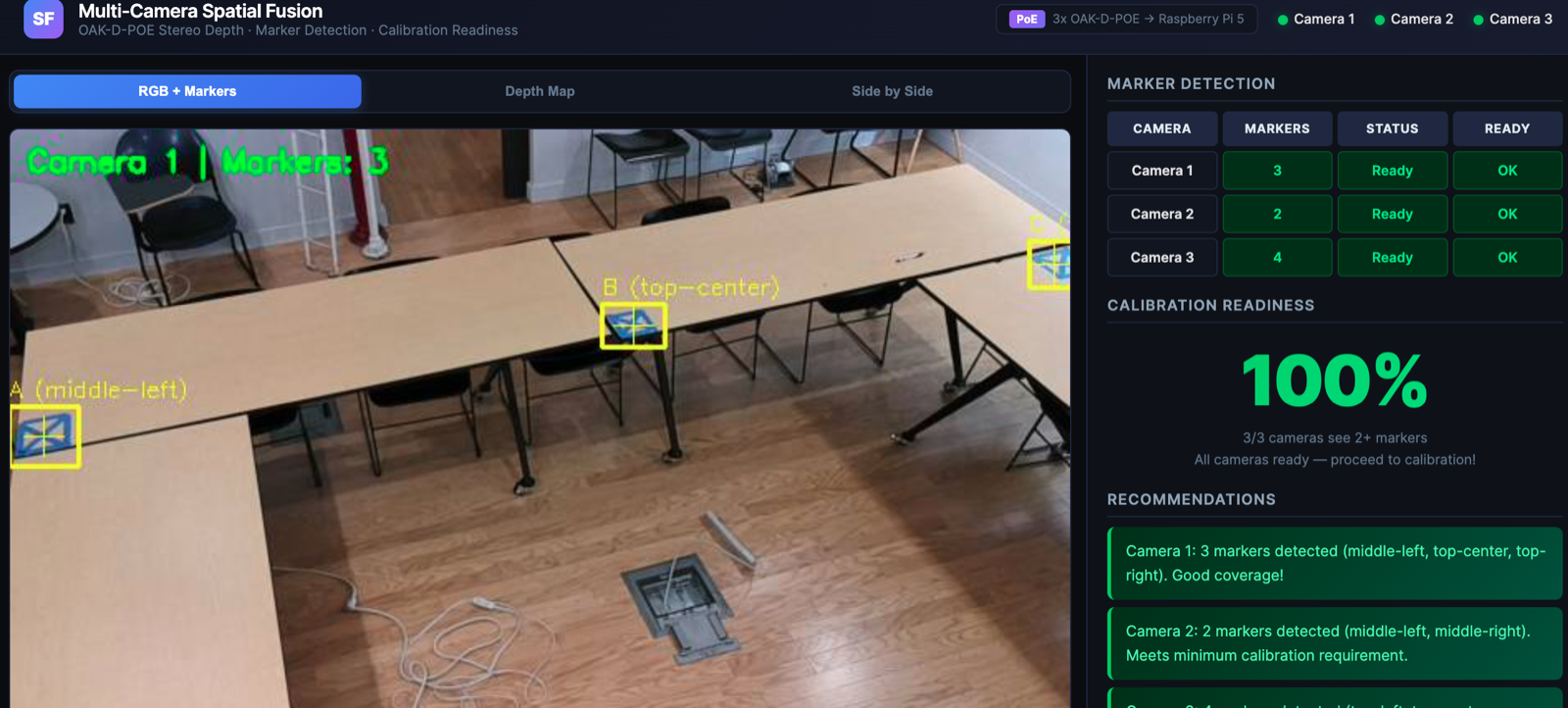Switch to the RGB + Markers tab
Image resolution: width=1568 pixels, height=708 pixels.
point(187,91)
